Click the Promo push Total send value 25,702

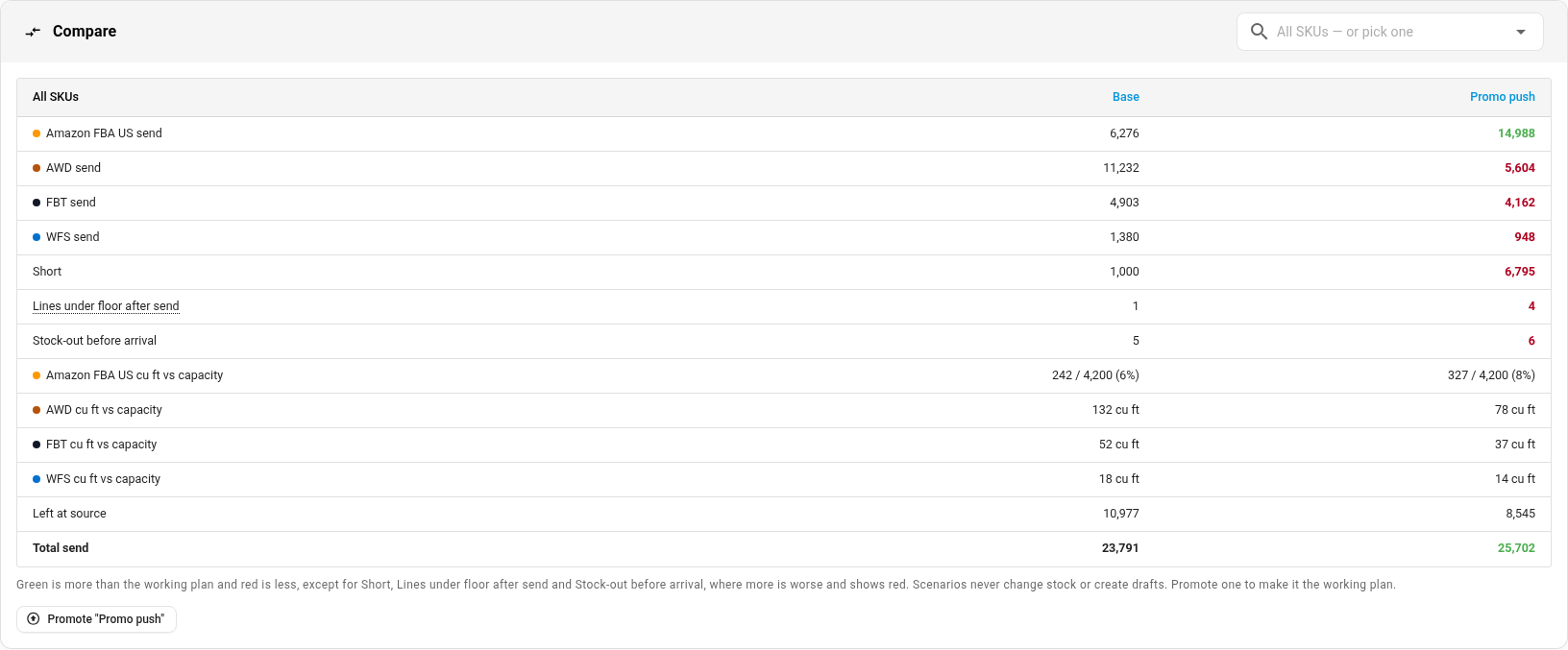coord(1516,548)
